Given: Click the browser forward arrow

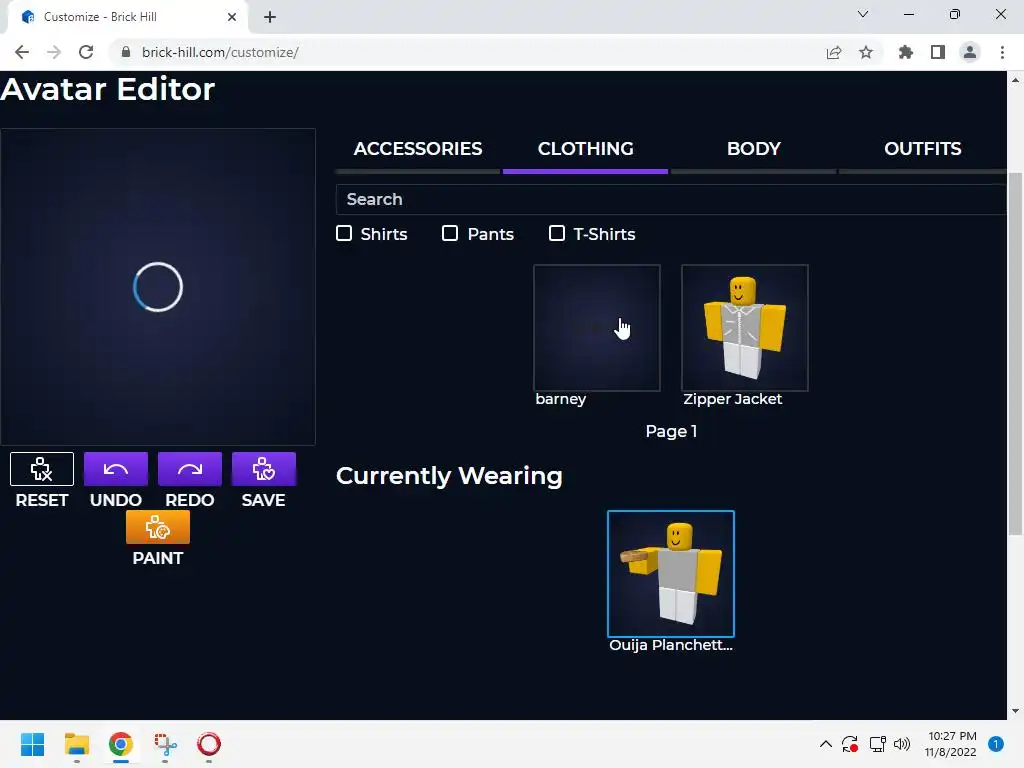Looking at the screenshot, I should tap(54, 52).
